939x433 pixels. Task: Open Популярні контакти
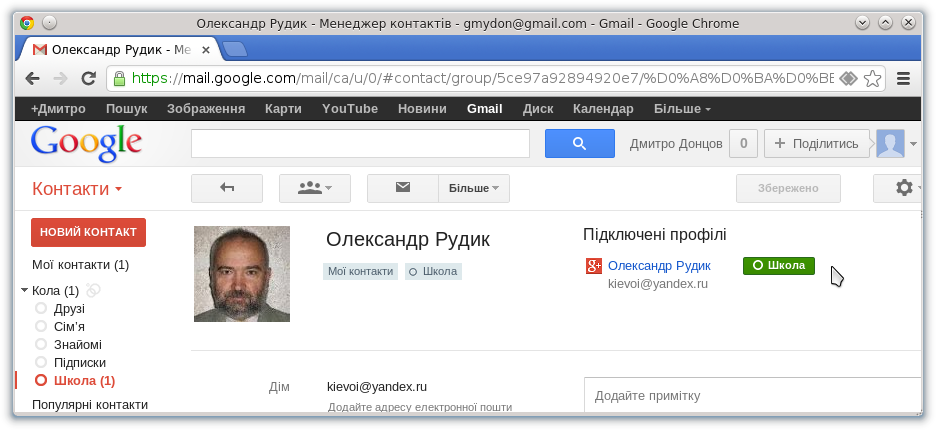click(90, 405)
